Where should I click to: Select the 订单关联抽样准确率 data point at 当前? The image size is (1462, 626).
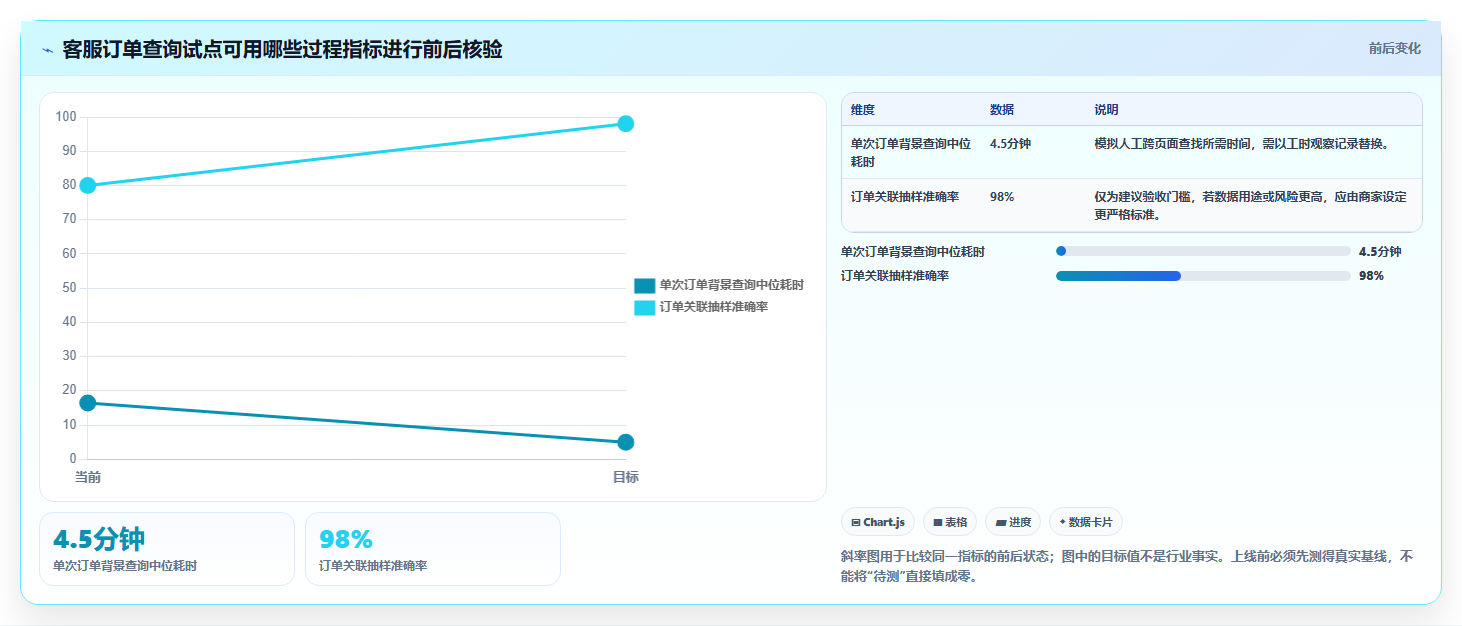click(88, 185)
